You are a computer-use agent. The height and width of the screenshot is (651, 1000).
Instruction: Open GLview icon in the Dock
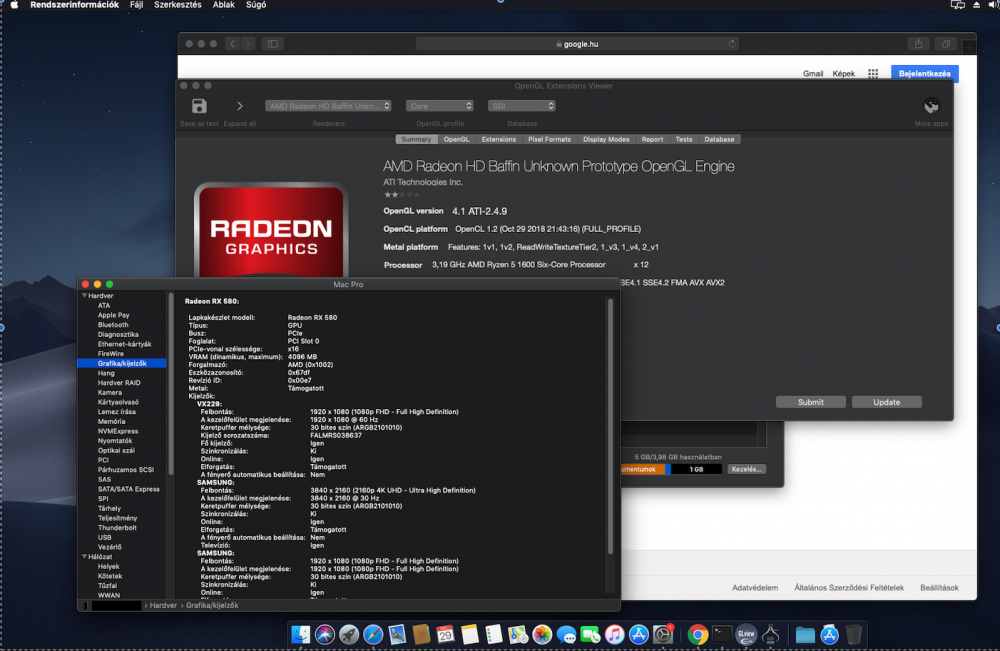tap(746, 634)
